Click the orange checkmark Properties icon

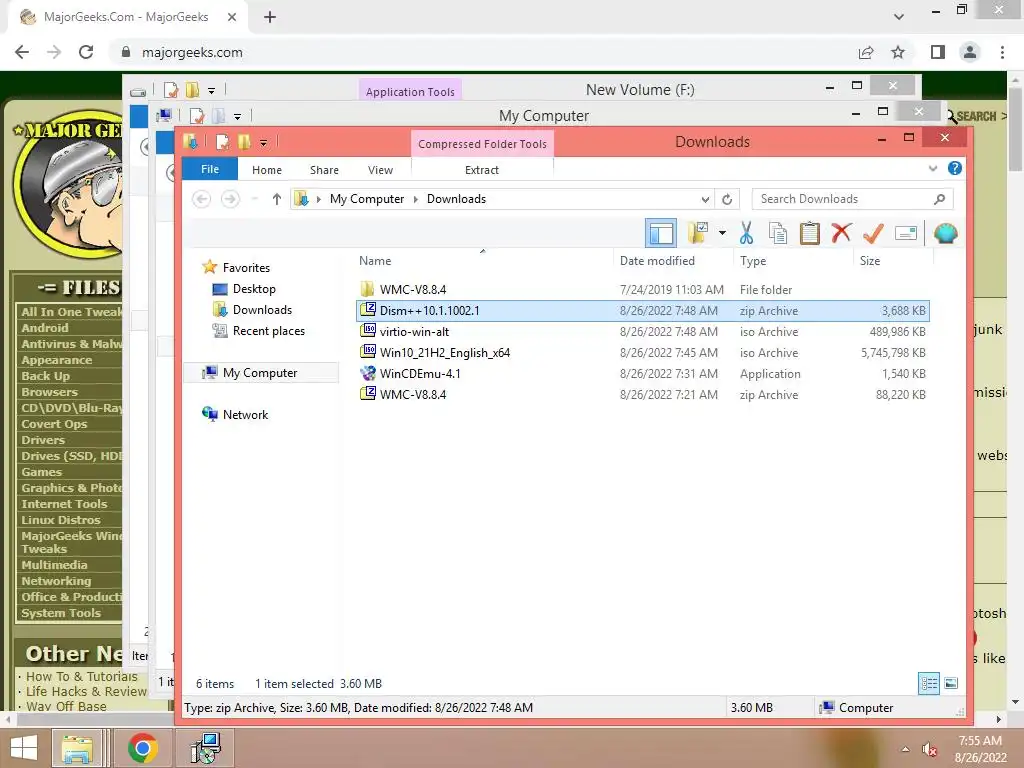coord(873,233)
